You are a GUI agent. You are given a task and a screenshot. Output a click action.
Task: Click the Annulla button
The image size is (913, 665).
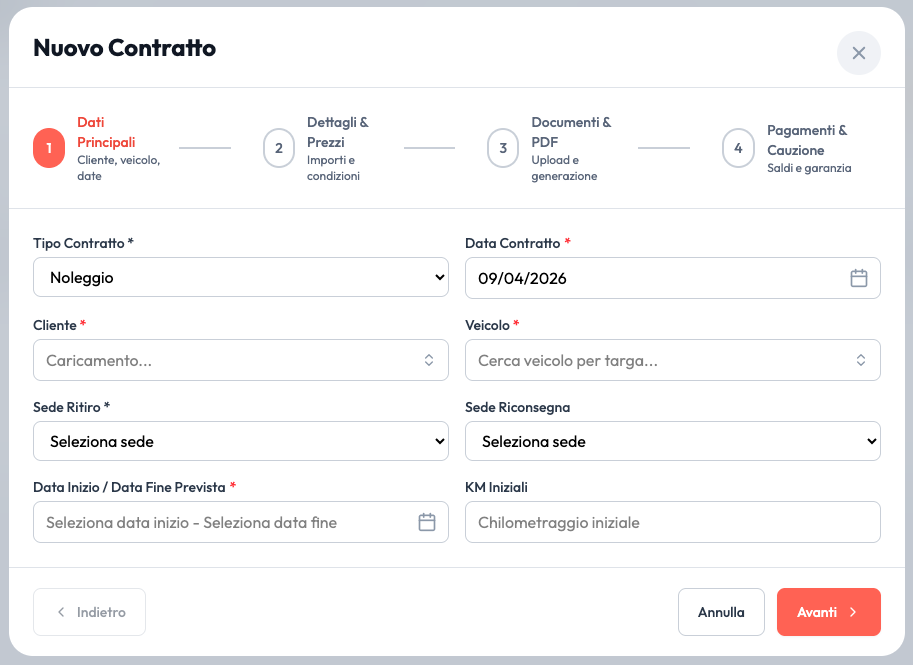[721, 611]
